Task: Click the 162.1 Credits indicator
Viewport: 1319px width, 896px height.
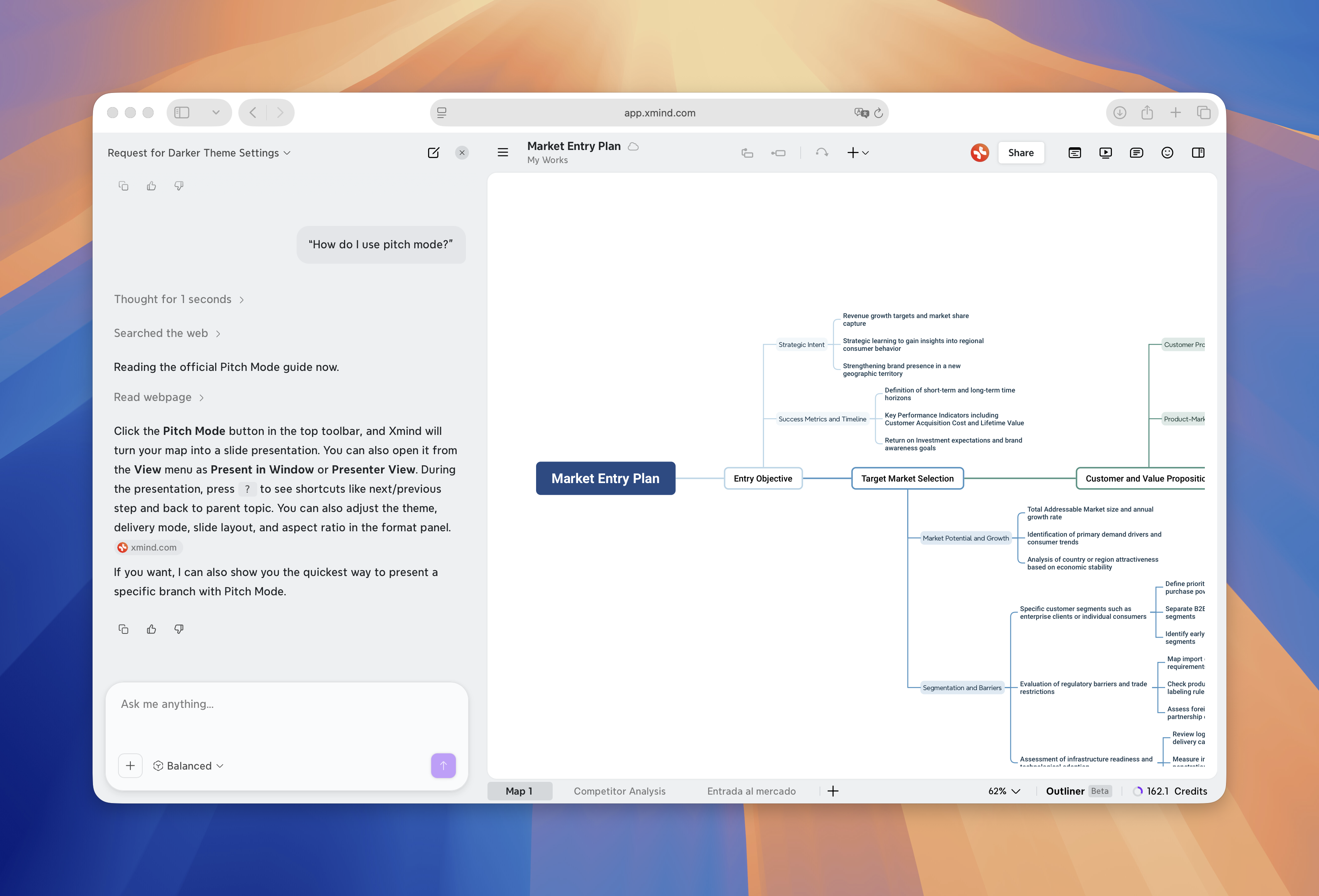Action: pyautogui.click(x=1170, y=791)
